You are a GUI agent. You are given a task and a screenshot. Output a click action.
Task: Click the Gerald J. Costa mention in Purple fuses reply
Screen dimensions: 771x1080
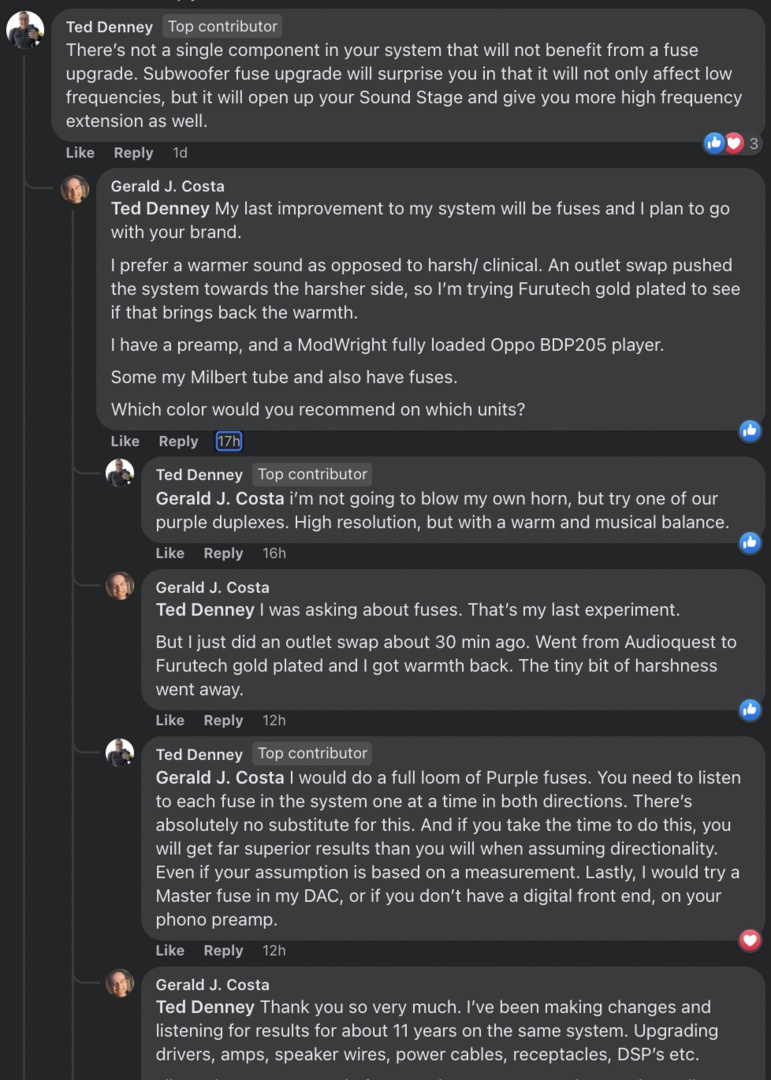pos(220,778)
